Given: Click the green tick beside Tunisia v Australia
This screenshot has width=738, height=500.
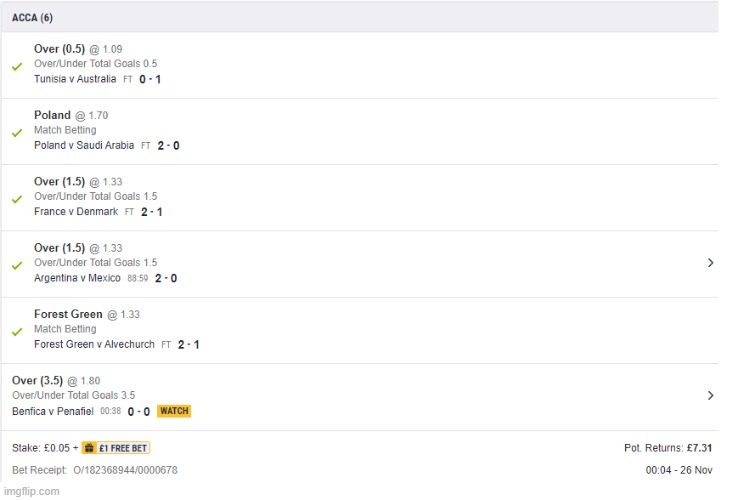Looking at the screenshot, I should (x=16, y=66).
